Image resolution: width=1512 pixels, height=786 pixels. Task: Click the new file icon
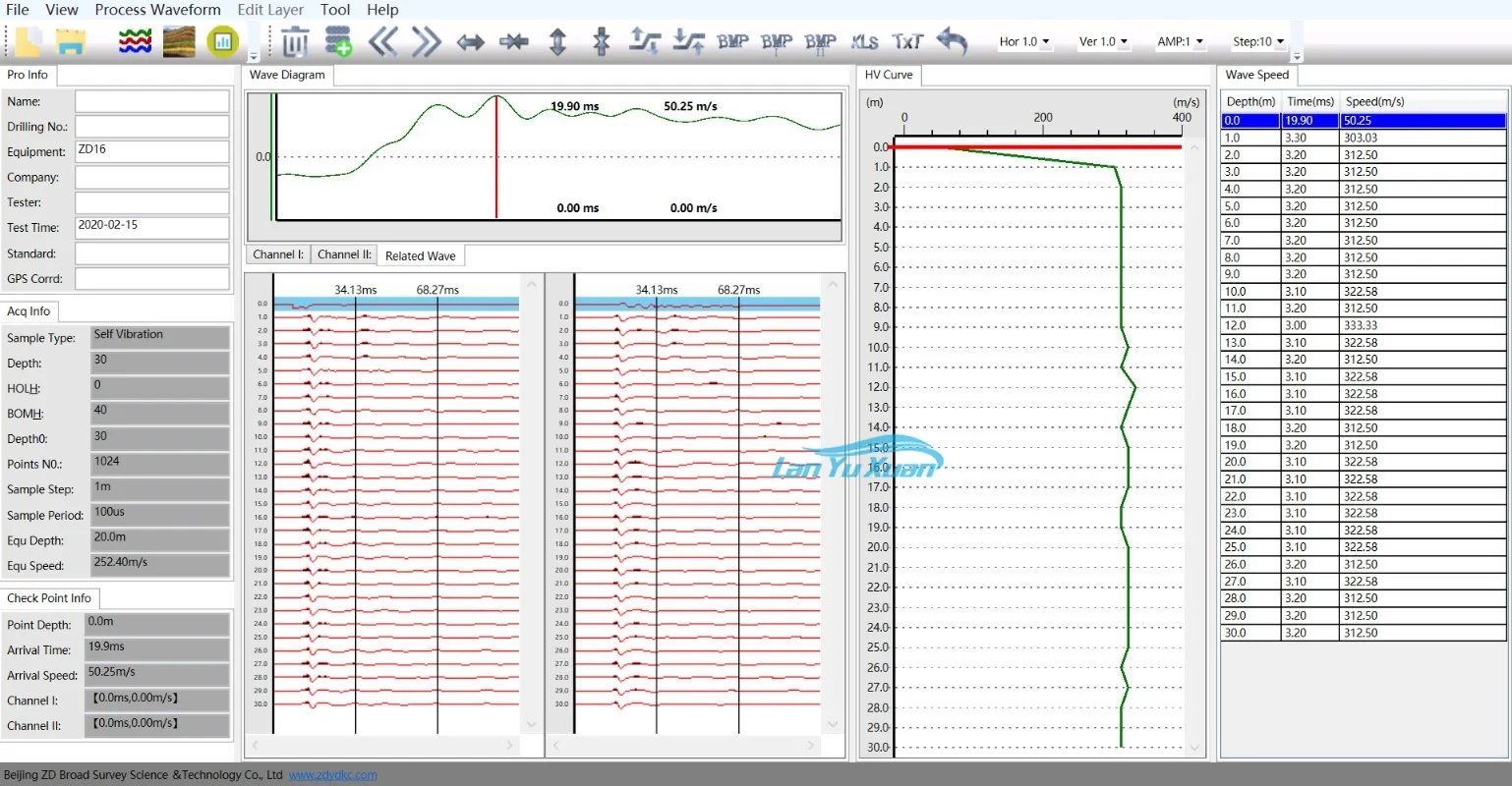[29, 42]
